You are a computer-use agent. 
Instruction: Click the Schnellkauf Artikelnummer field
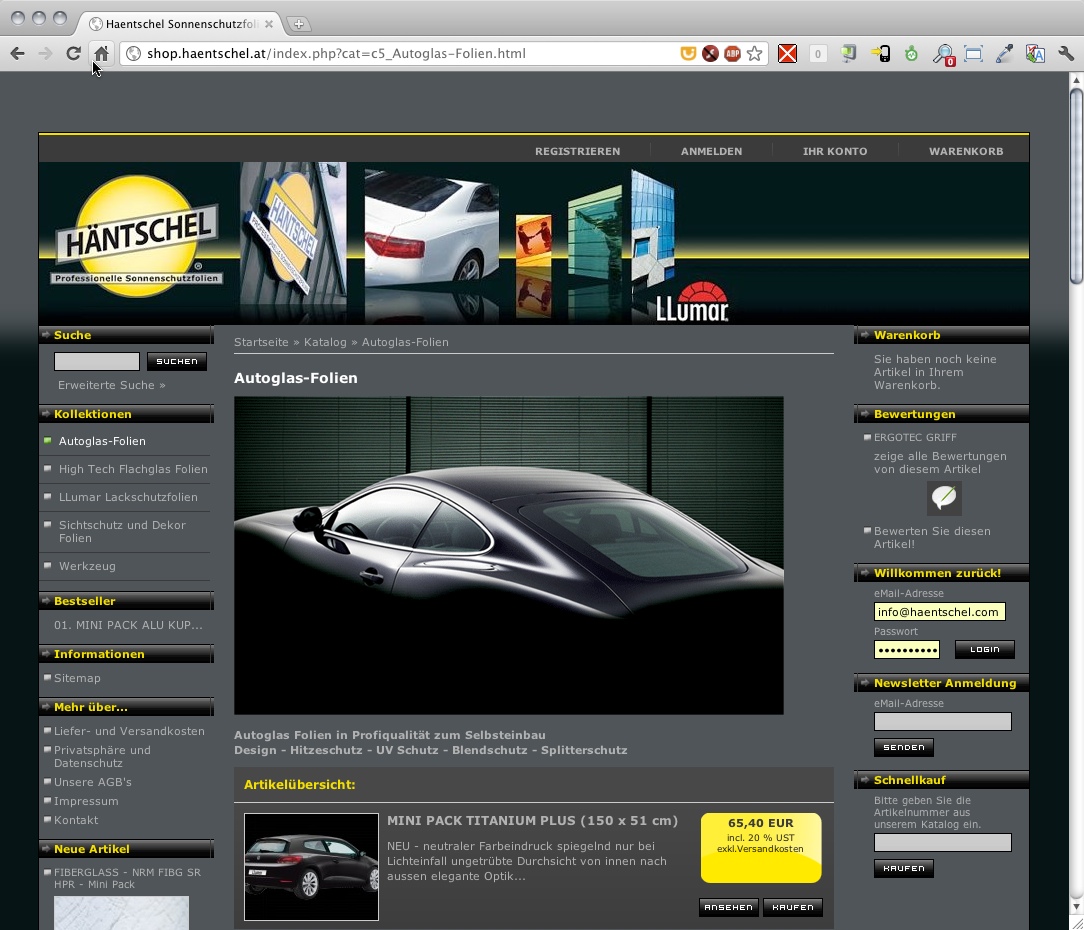pos(942,842)
